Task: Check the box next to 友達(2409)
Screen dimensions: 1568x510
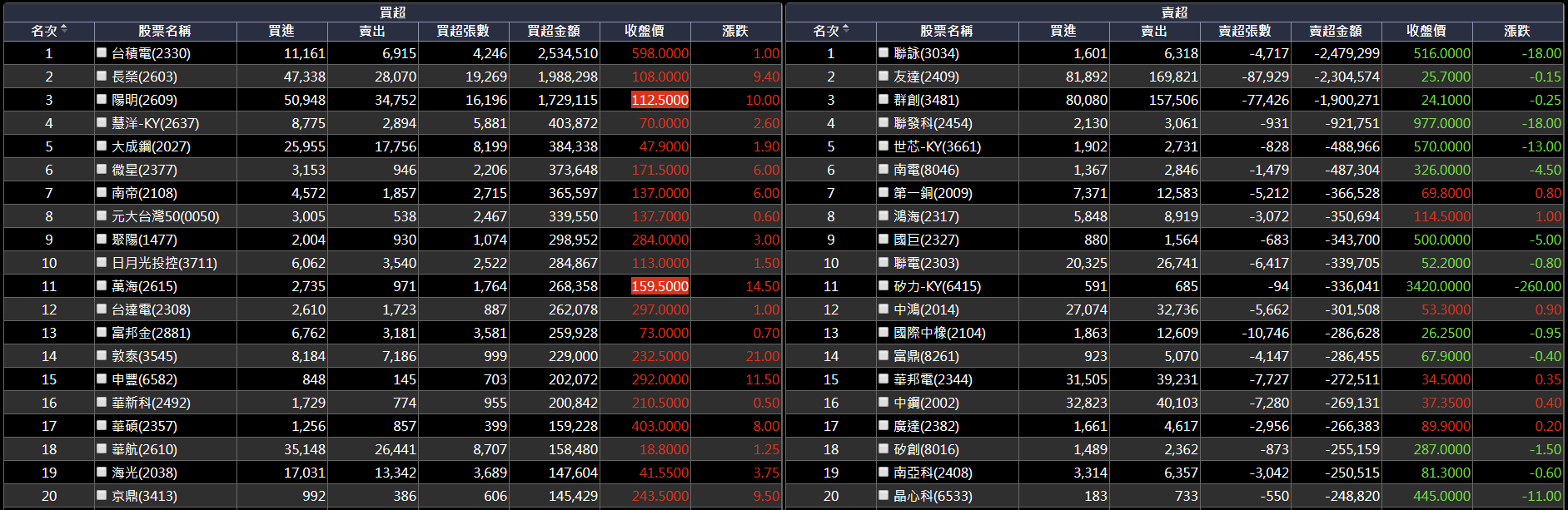Action: coord(884,76)
